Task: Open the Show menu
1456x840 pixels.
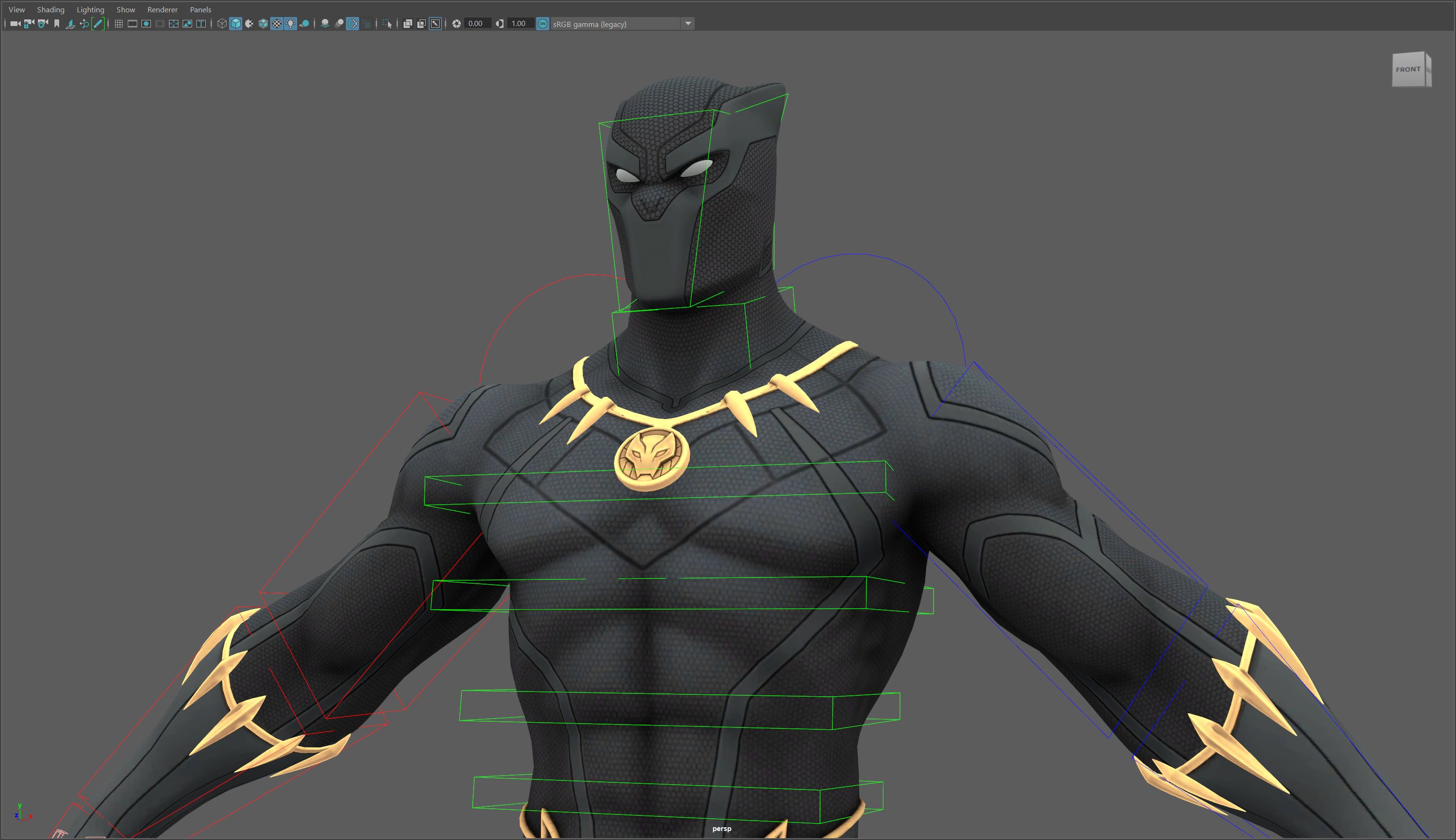Action: tap(126, 9)
